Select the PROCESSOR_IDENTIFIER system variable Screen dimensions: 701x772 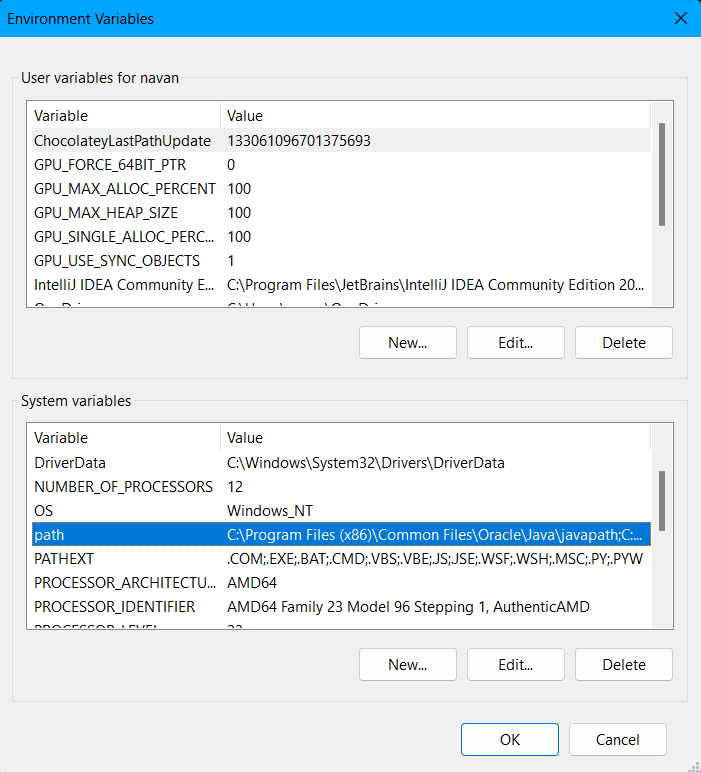click(114, 607)
